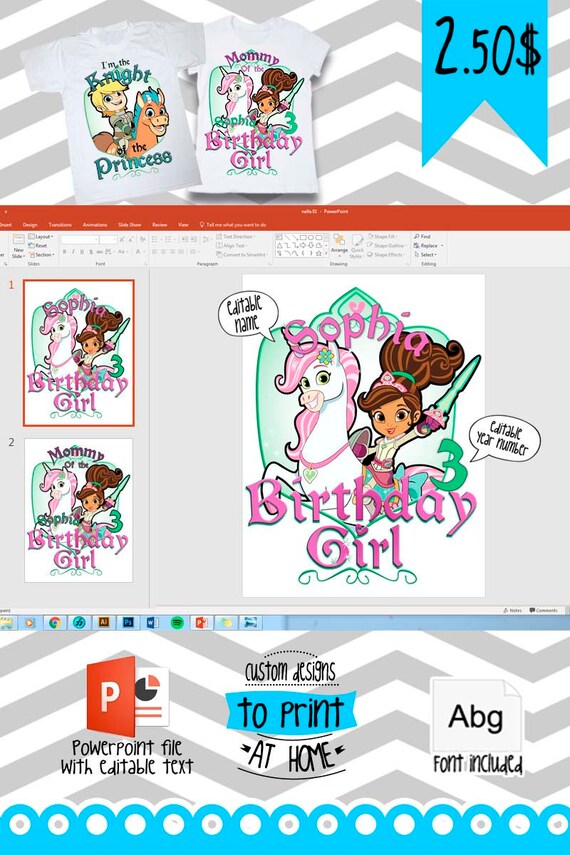
Task: Toggle Bold formatting
Action: [64, 252]
